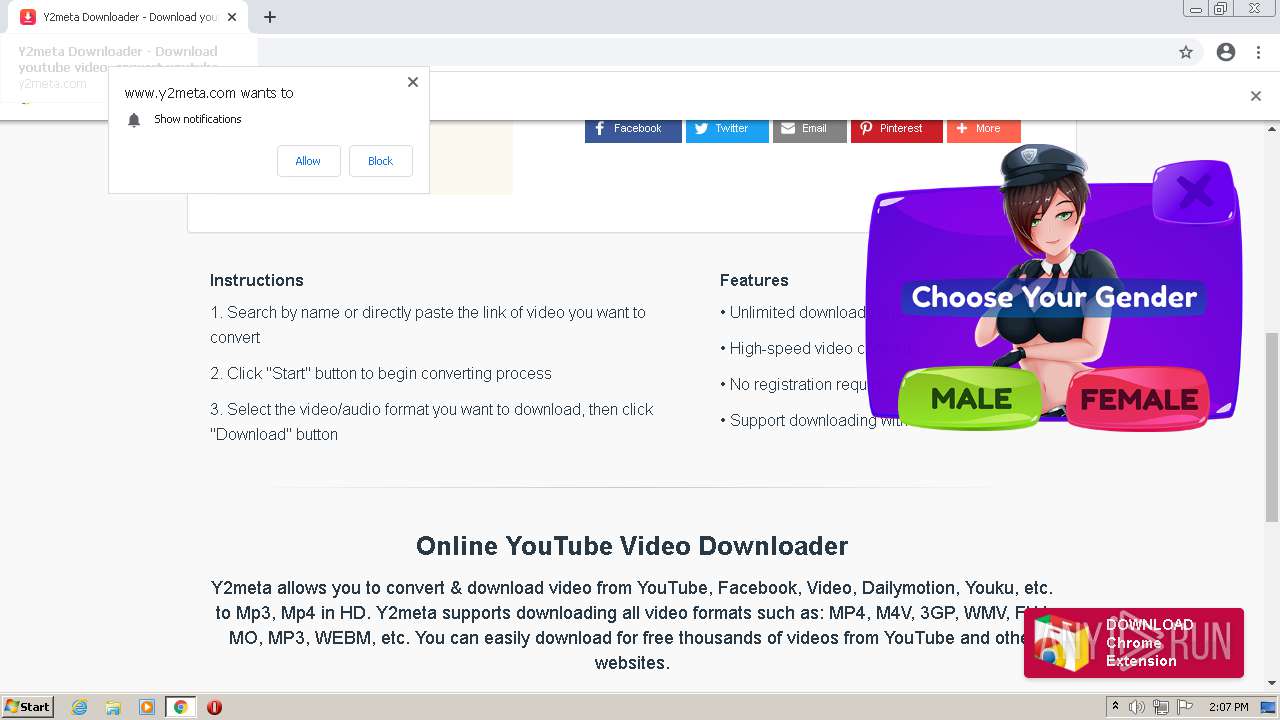Click the Features heading
Screen dimensions: 1280x720
click(x=754, y=280)
